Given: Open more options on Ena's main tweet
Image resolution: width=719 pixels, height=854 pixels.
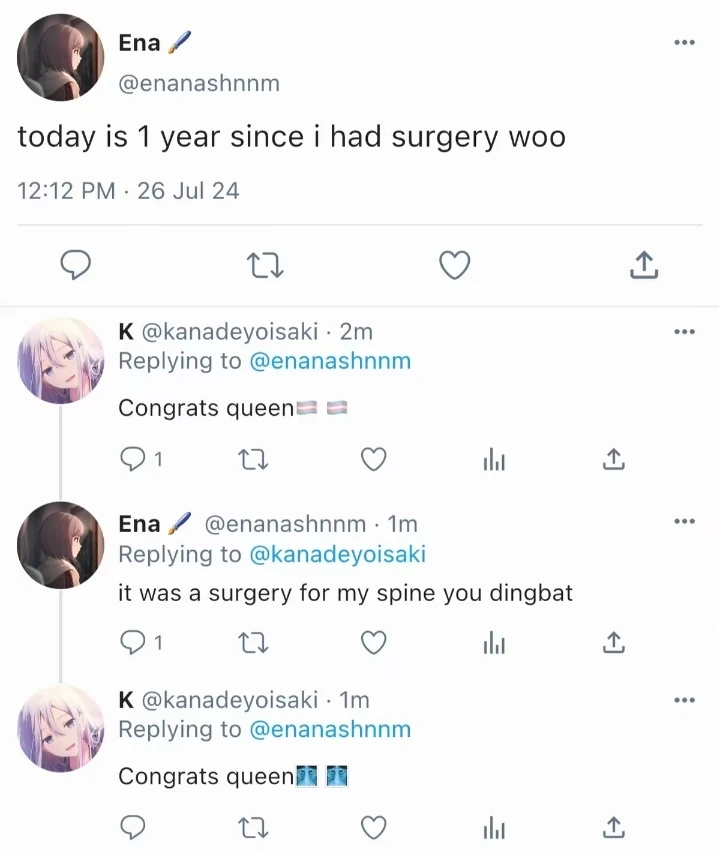Looking at the screenshot, I should point(684,42).
